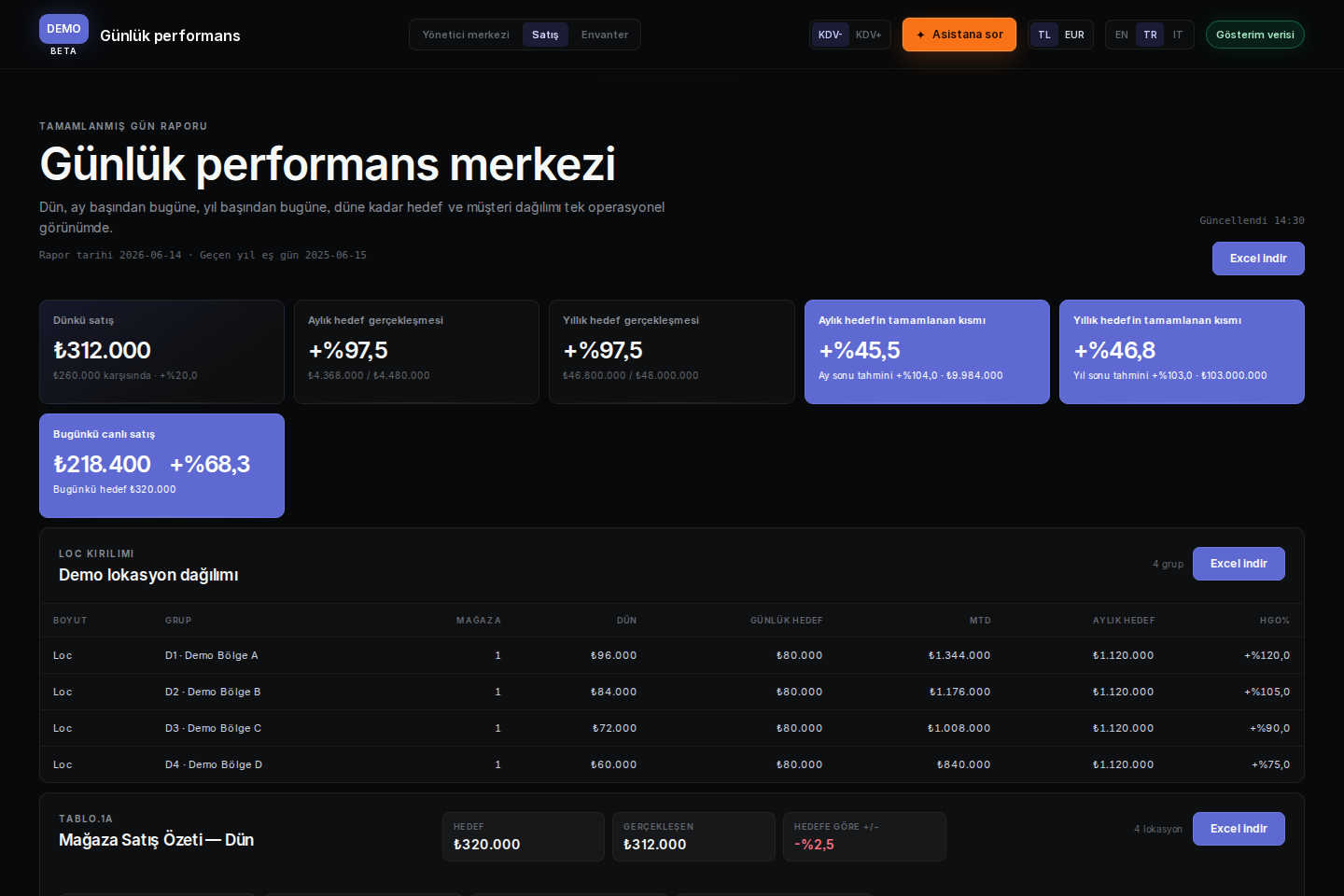Open the Yıllık hedef gerçekleşmesi card
Image resolution: width=1344 pixels, height=896 pixels.
pos(672,352)
